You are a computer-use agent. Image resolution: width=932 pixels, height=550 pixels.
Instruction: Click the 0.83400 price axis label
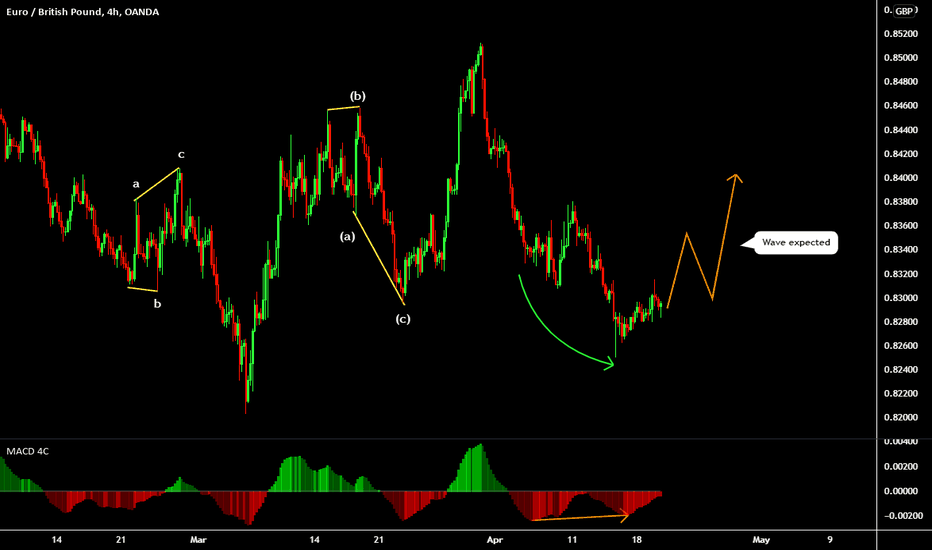900,250
